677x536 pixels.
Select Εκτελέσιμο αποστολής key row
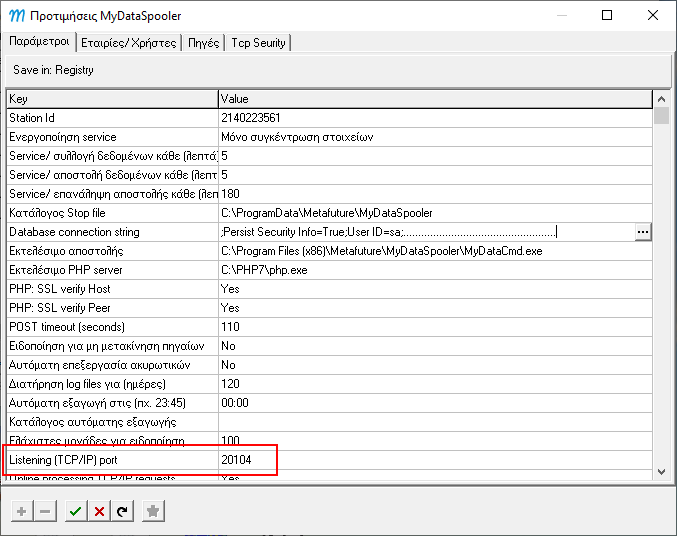coord(112,251)
